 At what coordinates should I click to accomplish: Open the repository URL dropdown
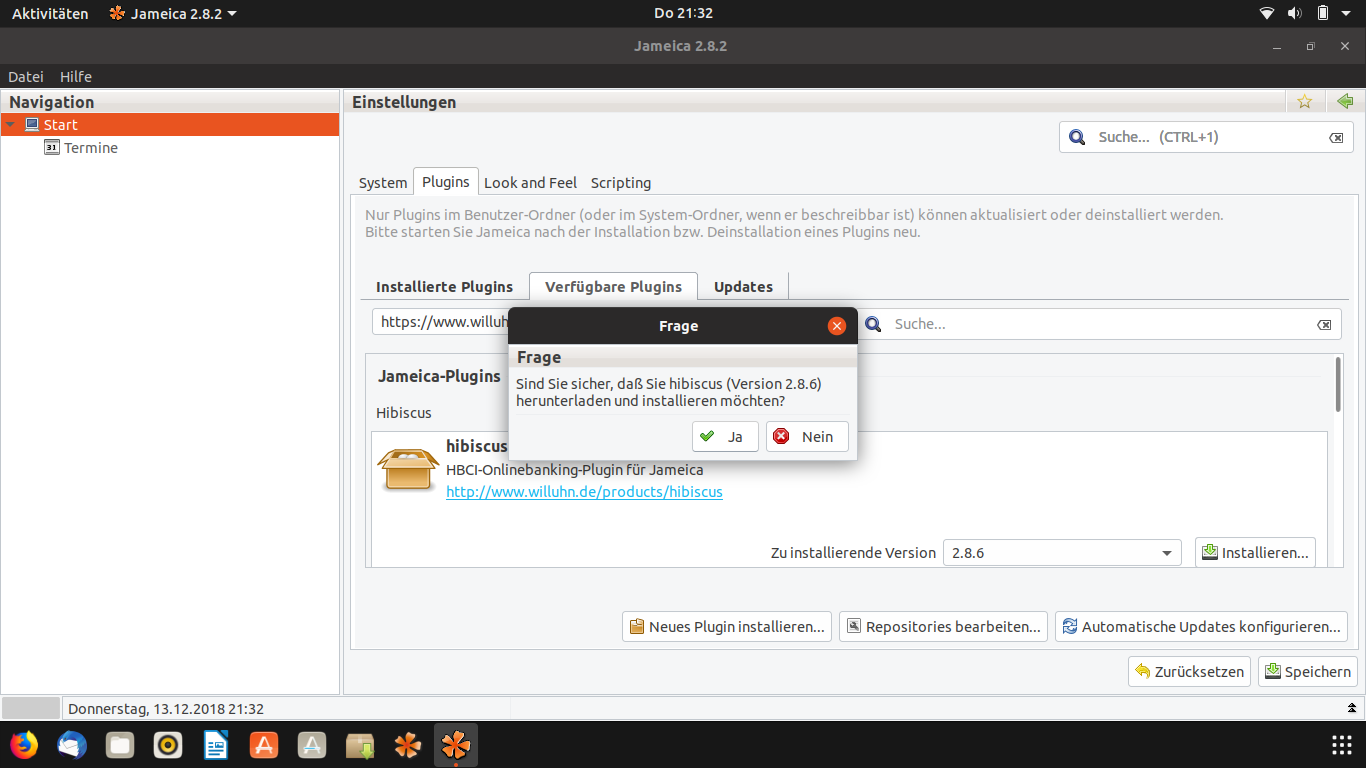coord(440,323)
